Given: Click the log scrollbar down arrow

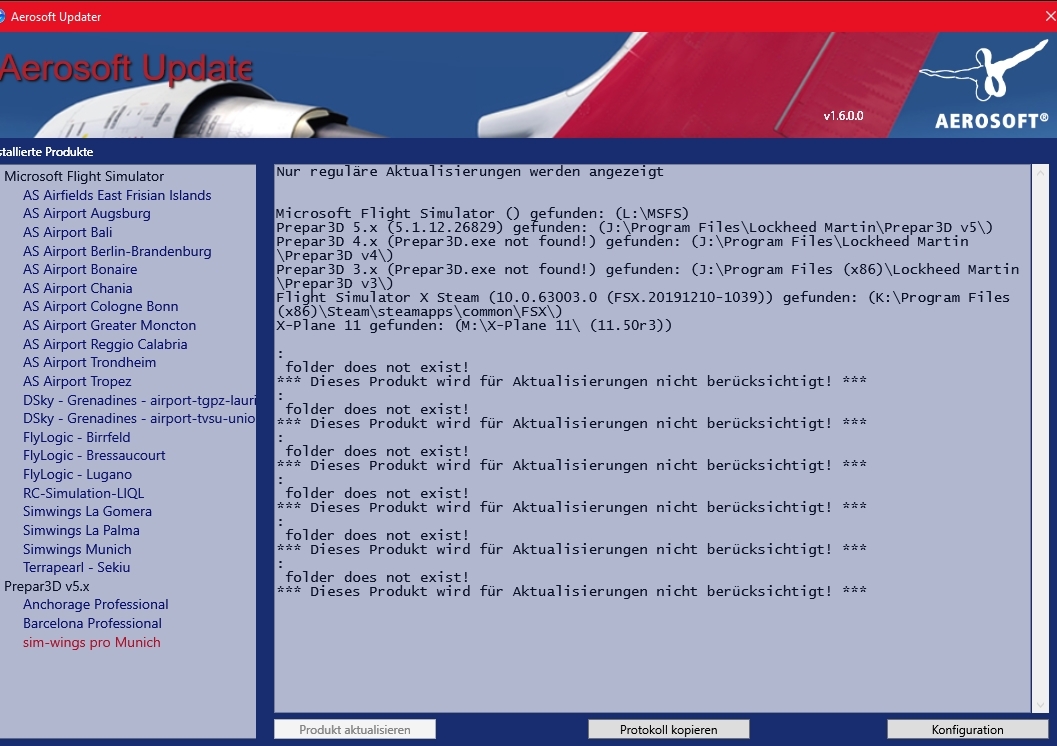Looking at the screenshot, I should [x=1040, y=704].
